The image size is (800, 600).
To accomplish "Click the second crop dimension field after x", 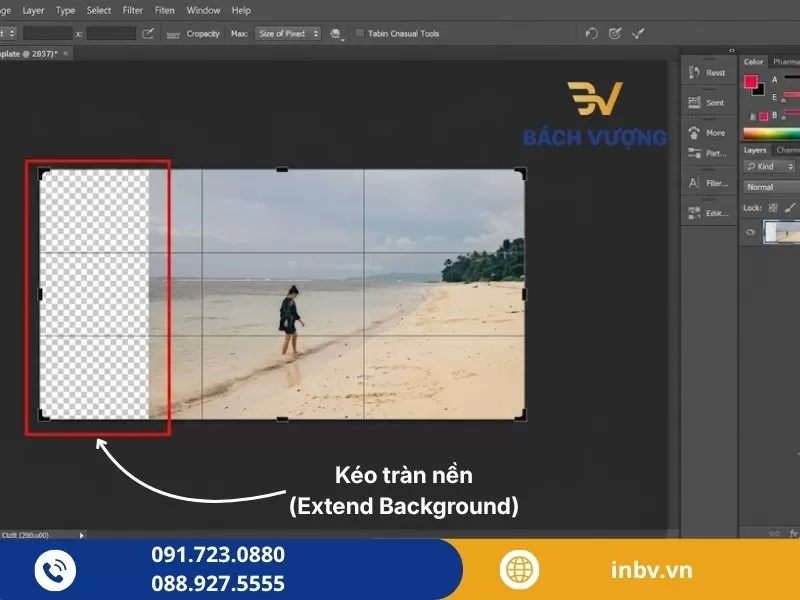I will [x=111, y=34].
